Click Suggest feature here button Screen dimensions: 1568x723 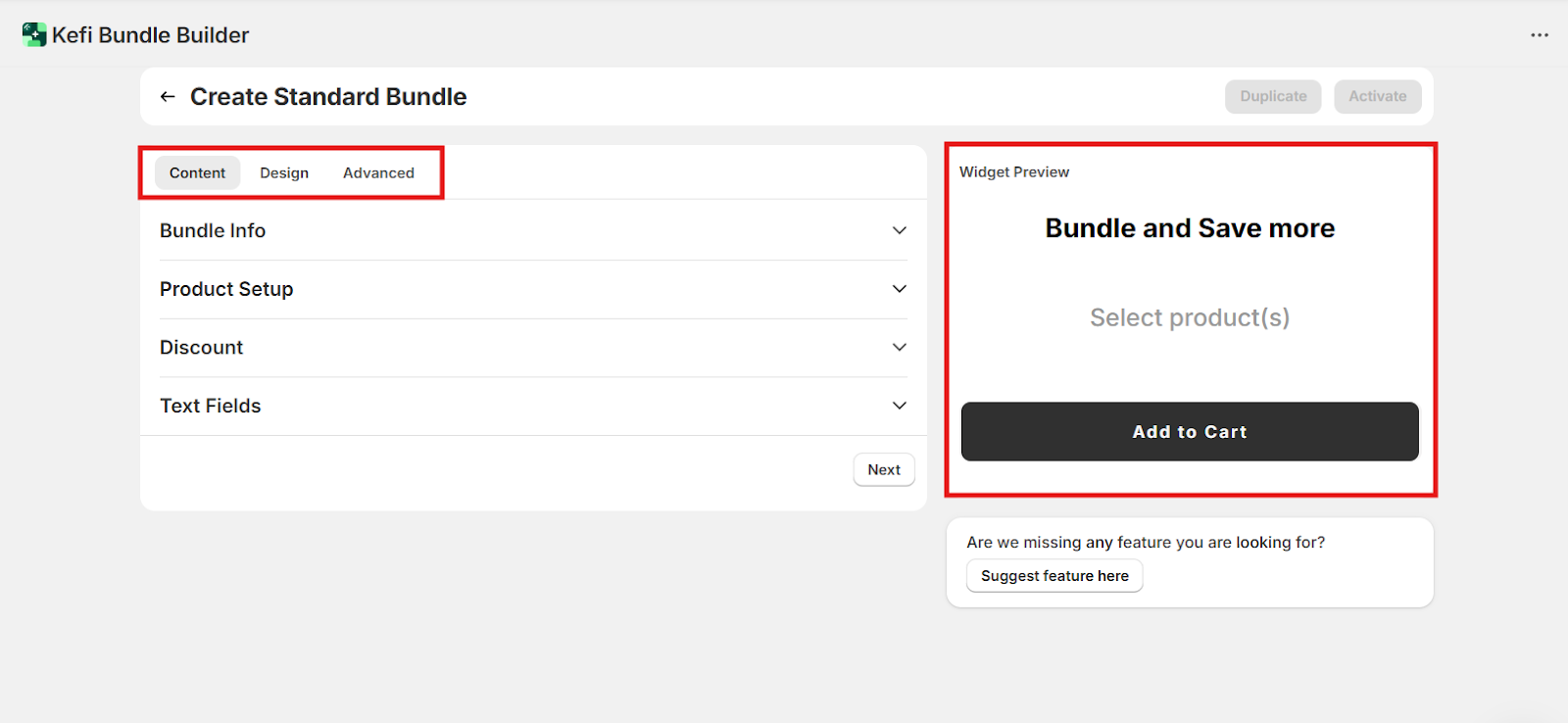(x=1054, y=576)
